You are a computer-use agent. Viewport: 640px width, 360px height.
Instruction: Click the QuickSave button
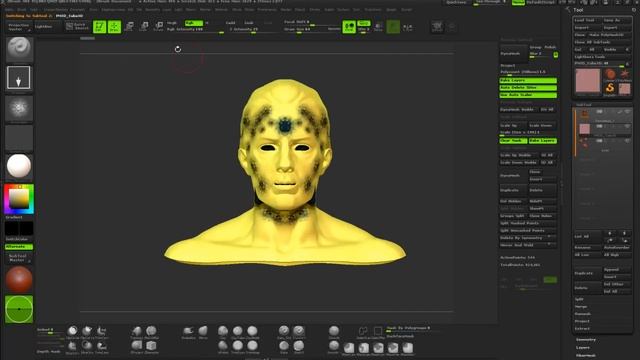pyautogui.click(x=456, y=2)
